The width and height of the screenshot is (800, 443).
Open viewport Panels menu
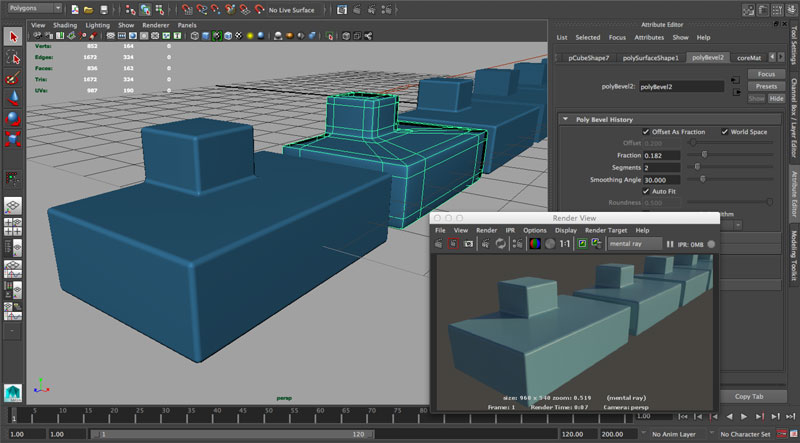pyautogui.click(x=187, y=25)
